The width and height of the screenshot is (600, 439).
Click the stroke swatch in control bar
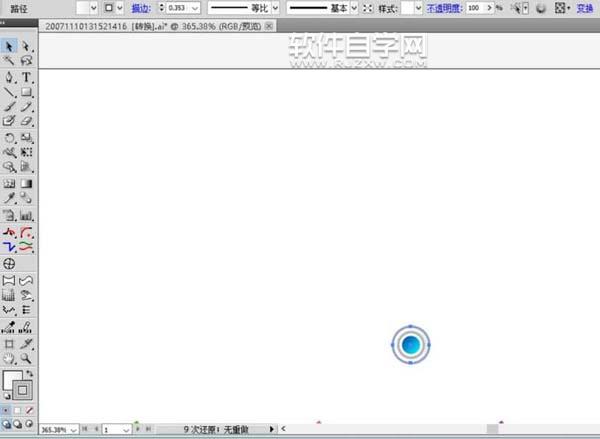[109, 8]
